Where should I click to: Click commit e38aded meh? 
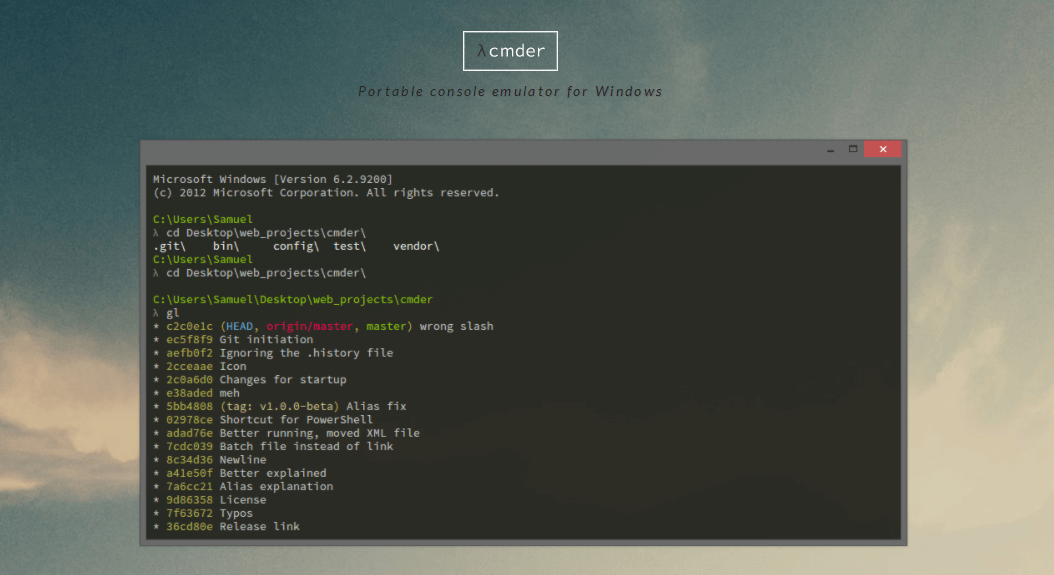point(196,393)
